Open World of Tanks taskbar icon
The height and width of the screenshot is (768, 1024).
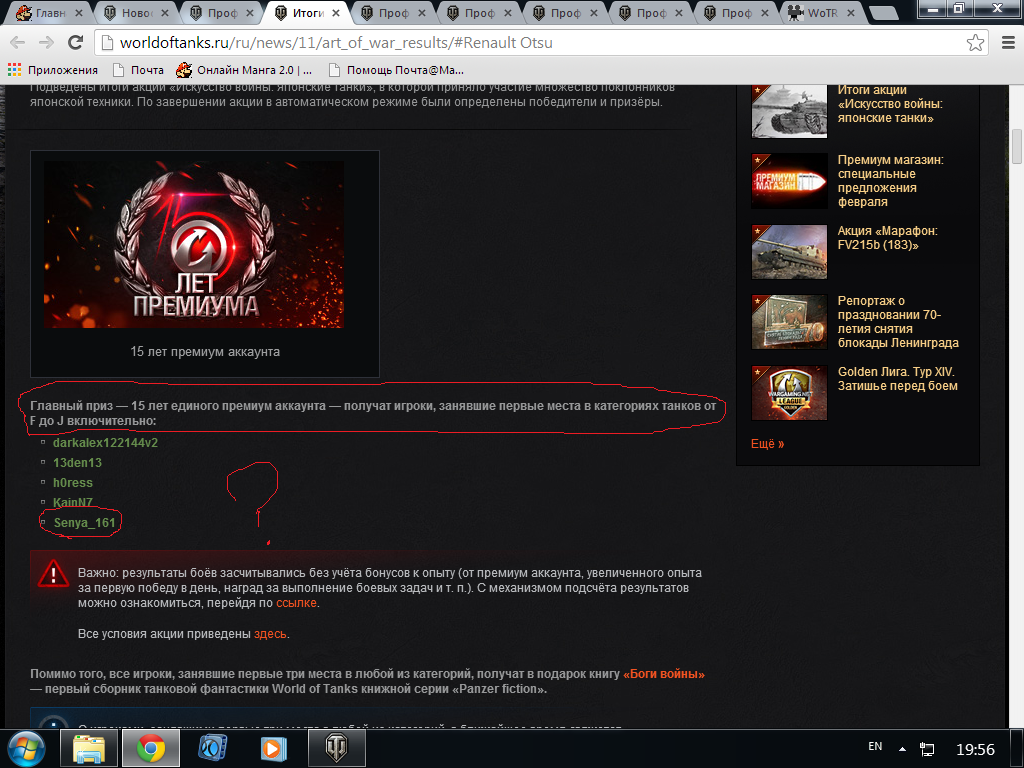(x=336, y=748)
